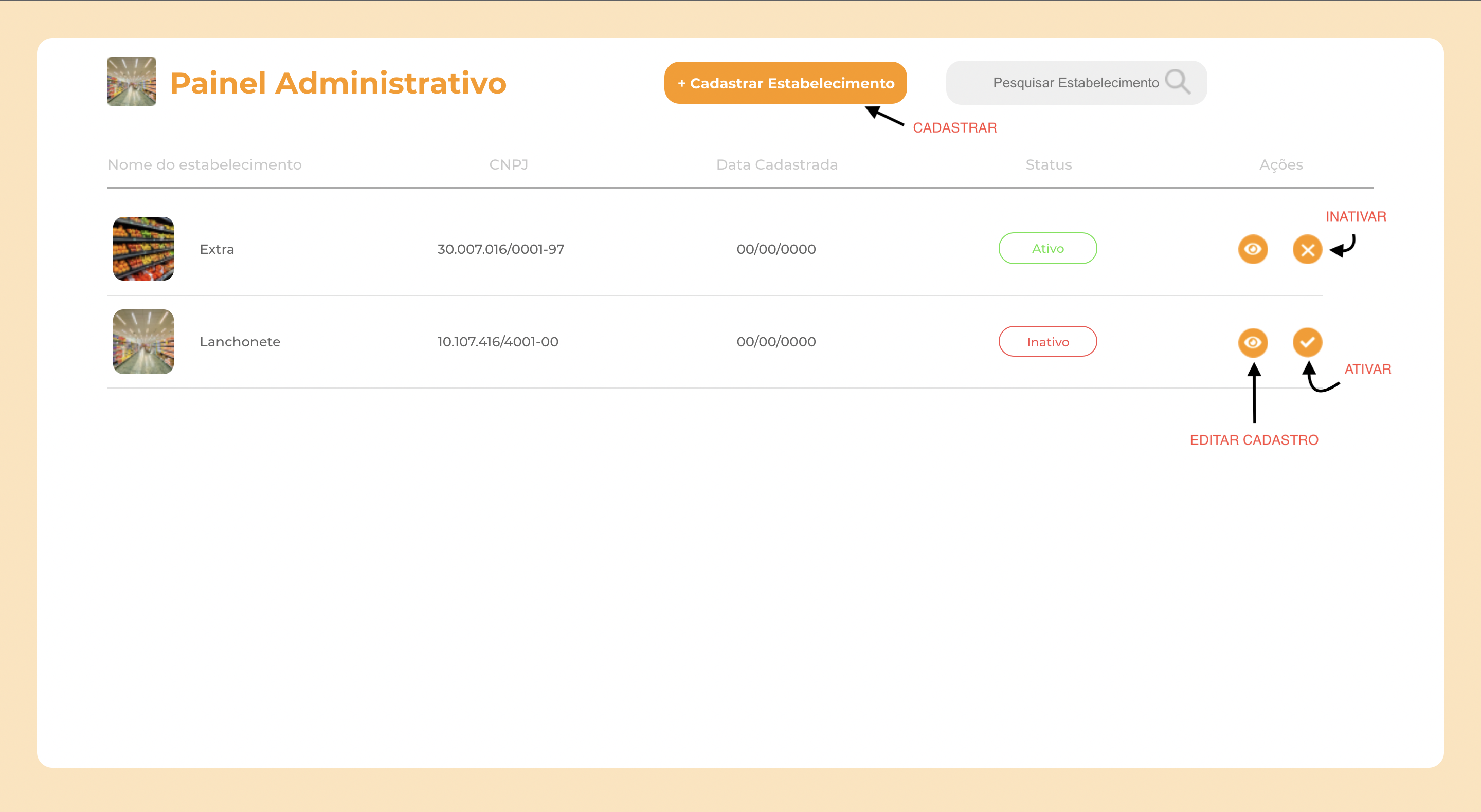Click the date 00/00/0000 in the Lanchonete row

[776, 342]
